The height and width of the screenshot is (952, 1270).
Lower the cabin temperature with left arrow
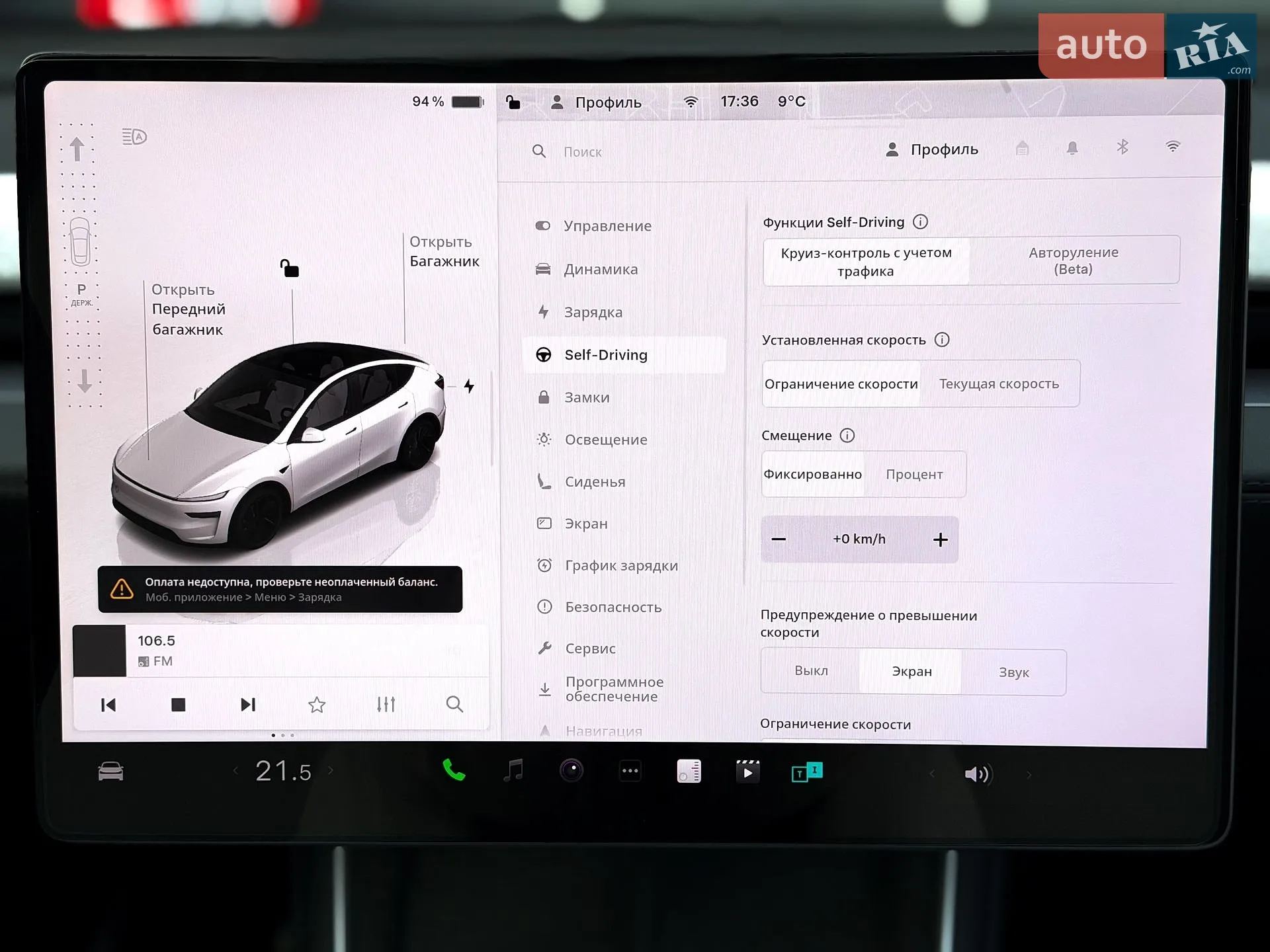235,771
